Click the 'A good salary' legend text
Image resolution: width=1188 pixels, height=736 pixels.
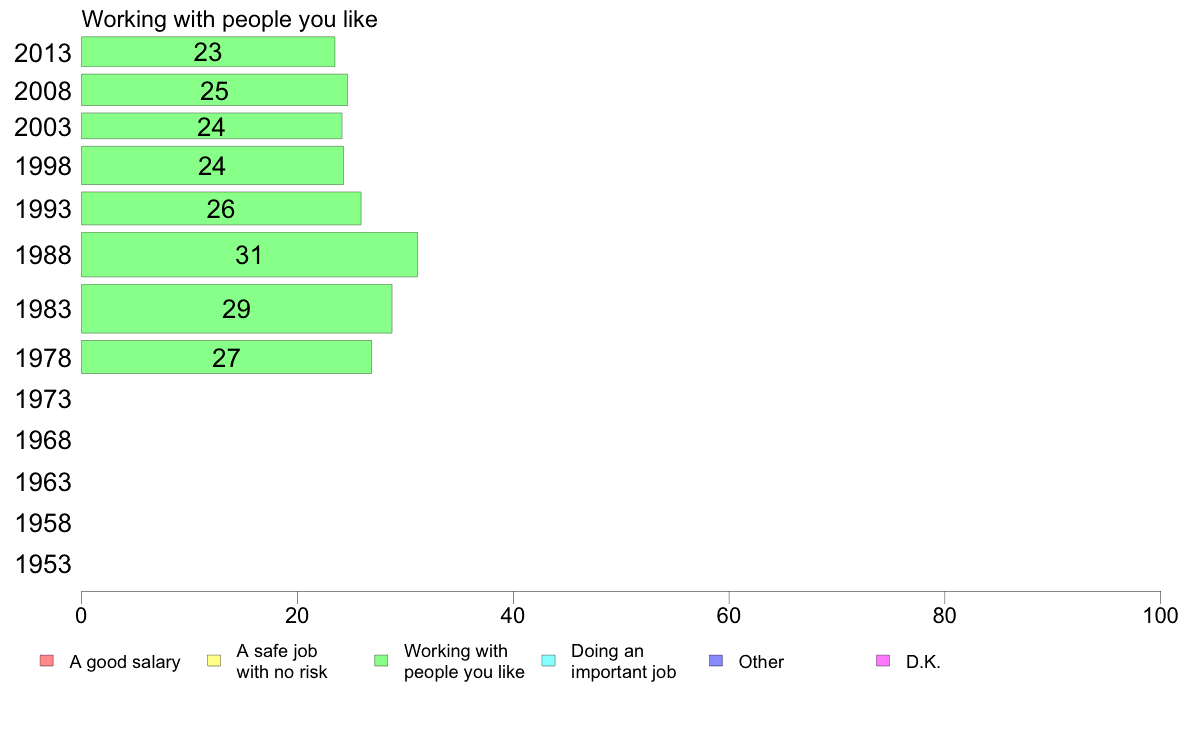(125, 662)
